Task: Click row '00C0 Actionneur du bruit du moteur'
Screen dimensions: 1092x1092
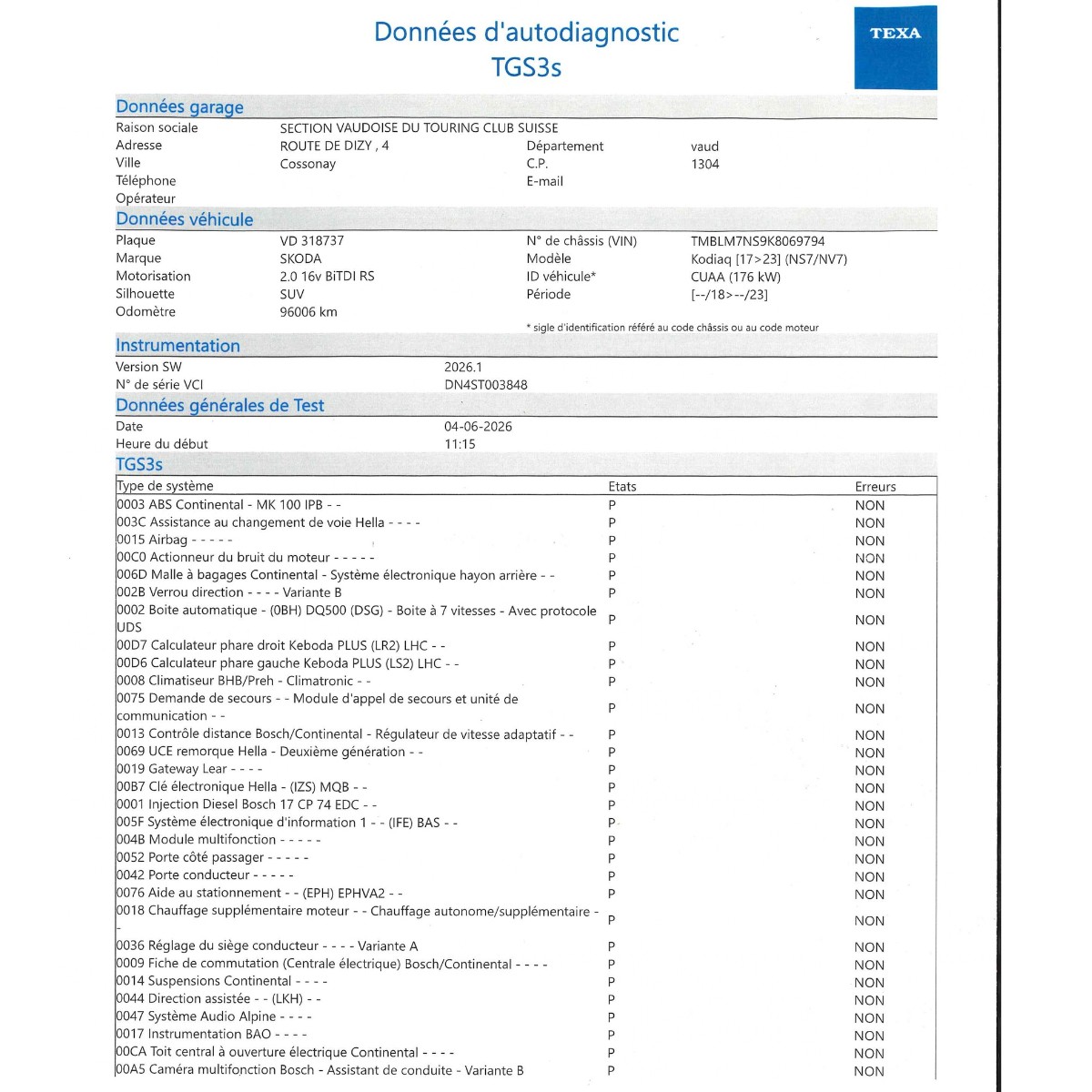Action: [x=526, y=558]
